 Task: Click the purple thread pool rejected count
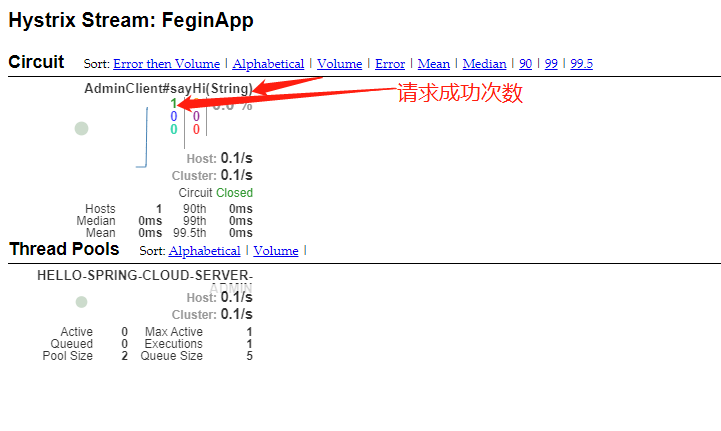[196, 116]
